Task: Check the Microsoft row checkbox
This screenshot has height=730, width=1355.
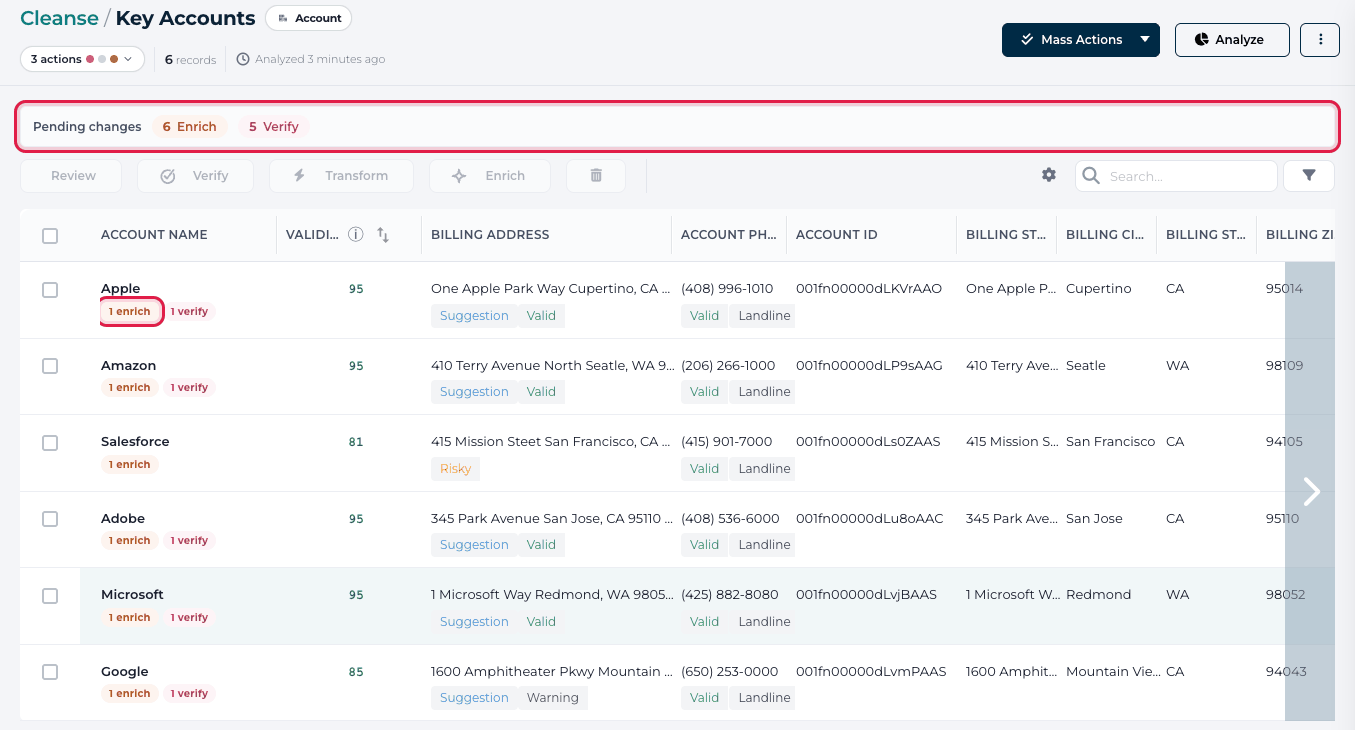Action: (x=50, y=596)
